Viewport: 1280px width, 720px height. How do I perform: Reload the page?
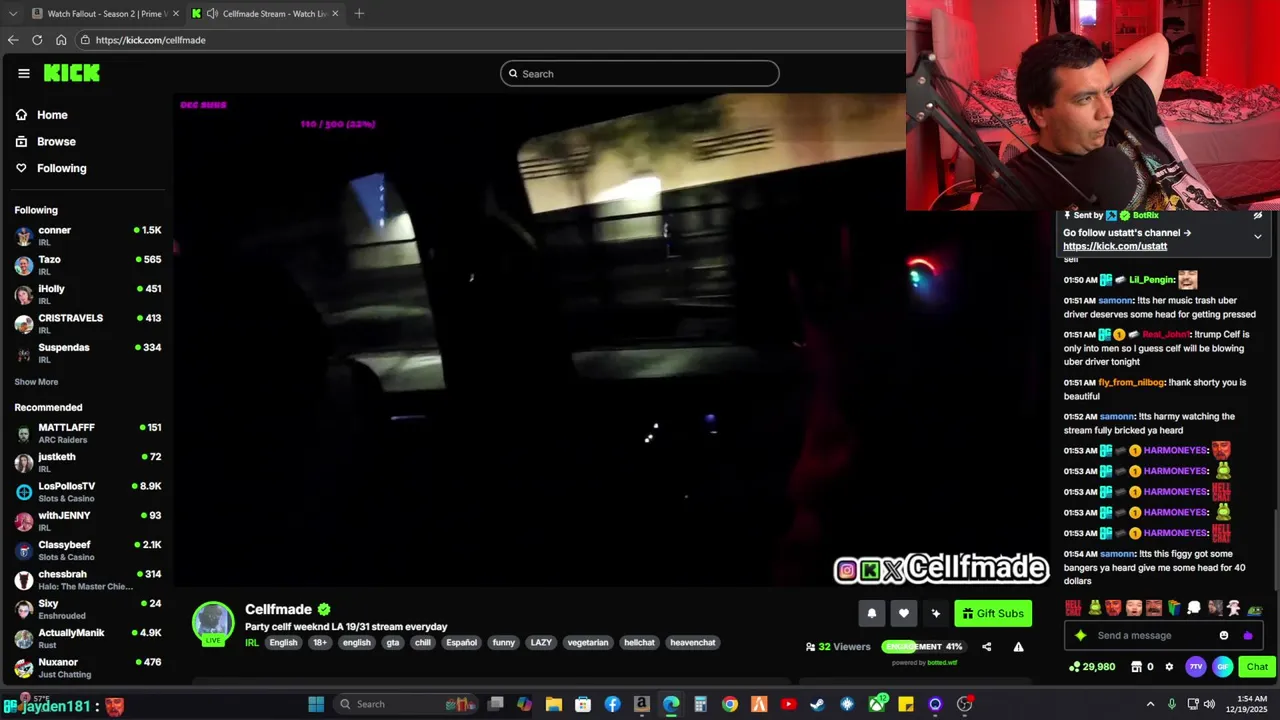coord(37,40)
